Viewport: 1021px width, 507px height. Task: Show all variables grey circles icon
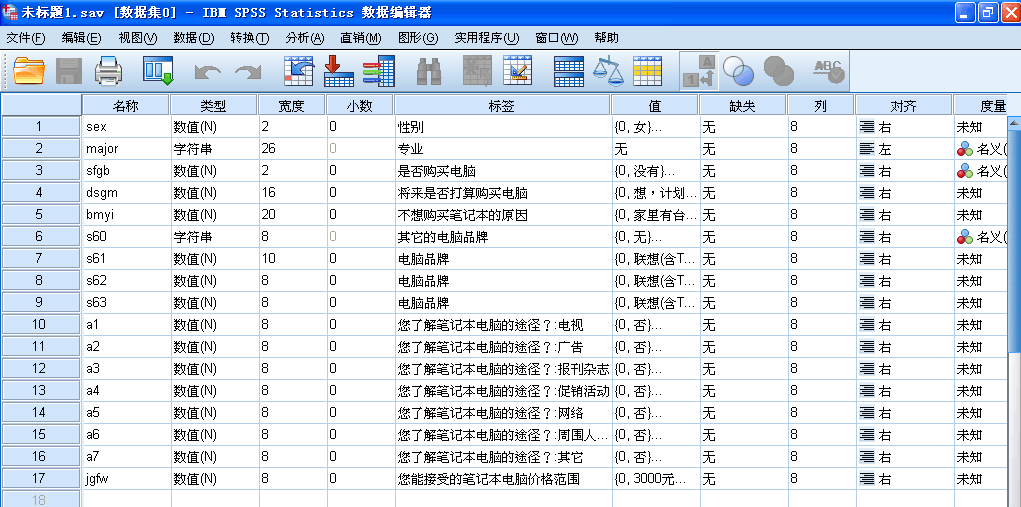pyautogui.click(x=778, y=70)
